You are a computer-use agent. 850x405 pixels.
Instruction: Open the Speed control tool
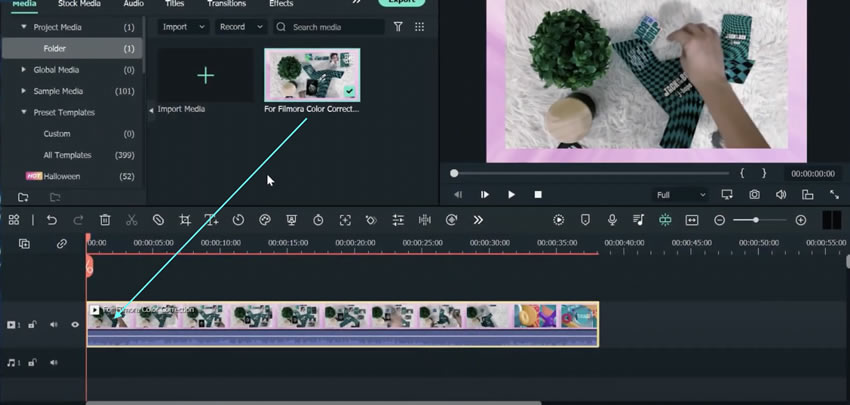[238, 220]
